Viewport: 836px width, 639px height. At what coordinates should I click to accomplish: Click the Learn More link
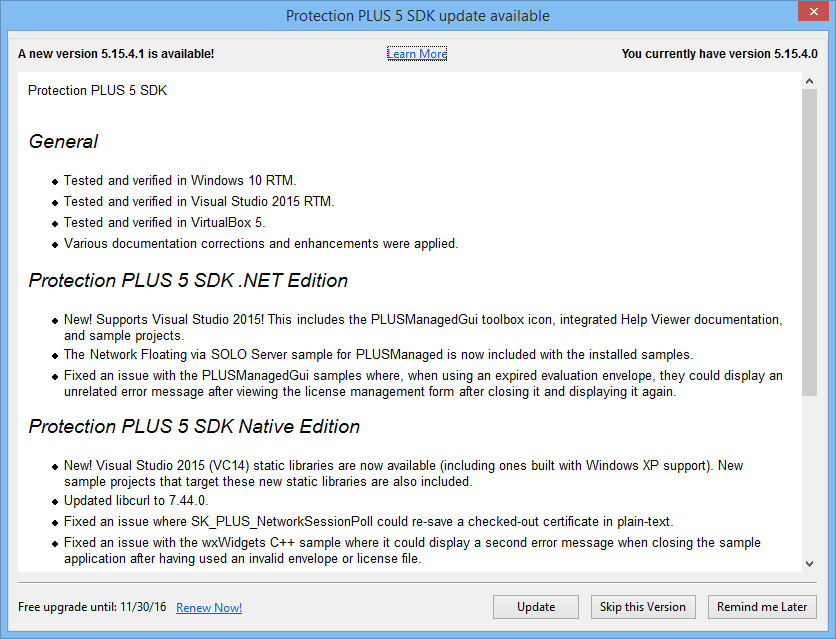(x=417, y=53)
